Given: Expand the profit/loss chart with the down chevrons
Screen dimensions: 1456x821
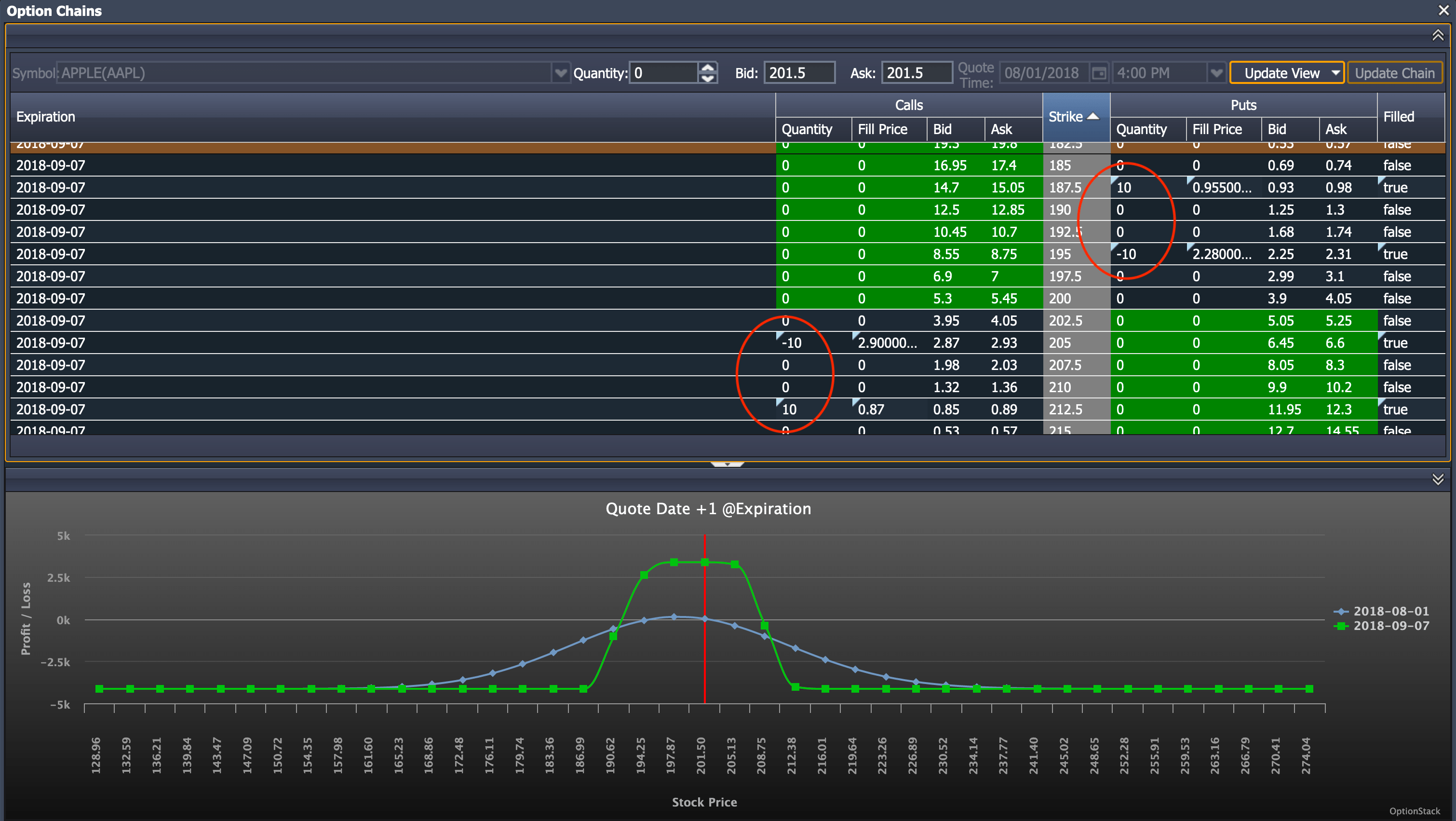Looking at the screenshot, I should [1437, 479].
